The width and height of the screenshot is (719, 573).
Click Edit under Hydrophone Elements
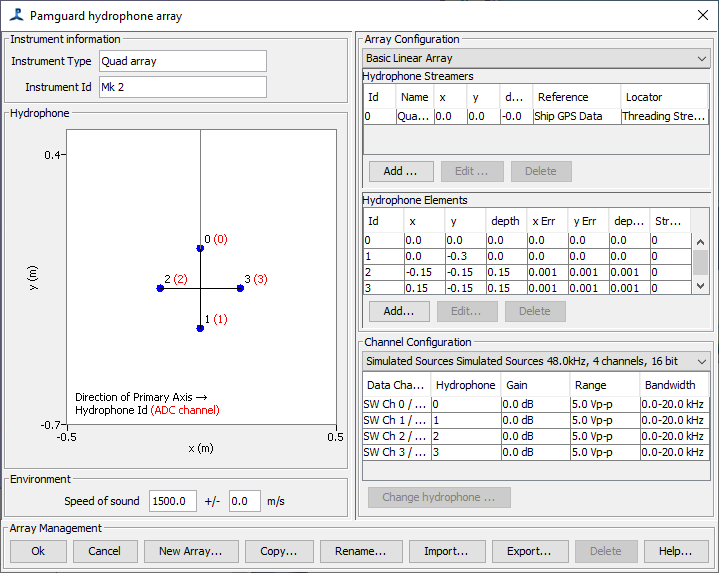pos(466,311)
